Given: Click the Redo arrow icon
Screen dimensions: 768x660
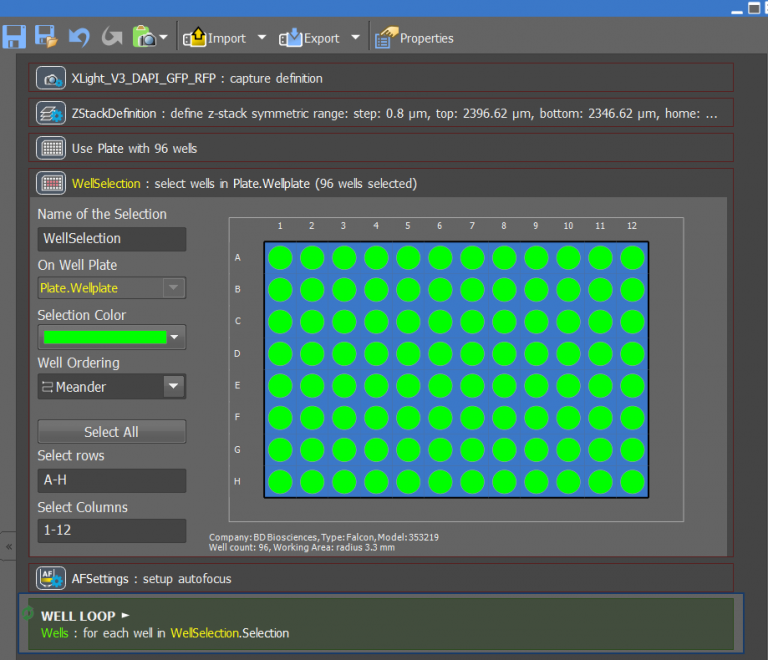Looking at the screenshot, I should coord(112,38).
